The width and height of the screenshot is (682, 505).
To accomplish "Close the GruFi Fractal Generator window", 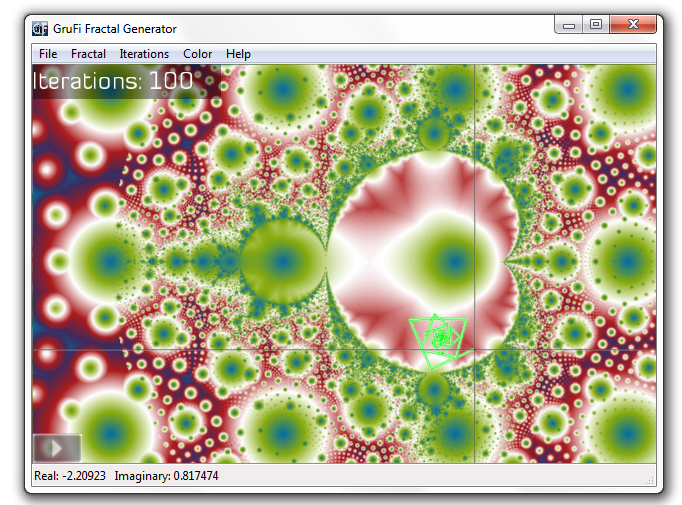I will [633, 24].
